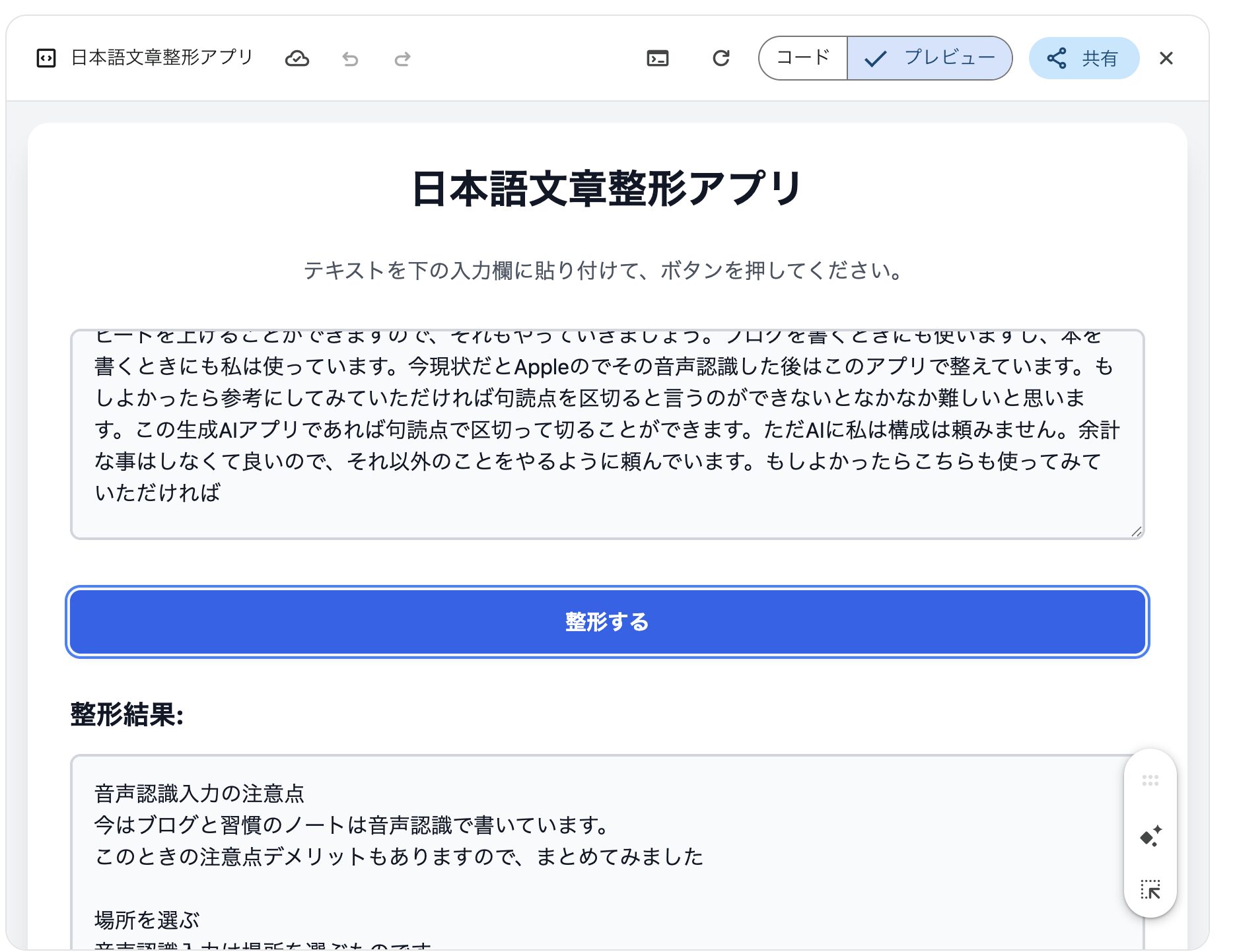This screenshot has height=952, width=1235.
Task: Close the app preview panel
Action: (x=1166, y=59)
